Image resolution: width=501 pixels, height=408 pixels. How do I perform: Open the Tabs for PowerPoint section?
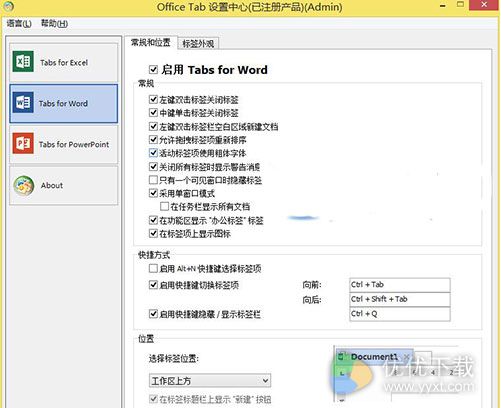[64, 144]
